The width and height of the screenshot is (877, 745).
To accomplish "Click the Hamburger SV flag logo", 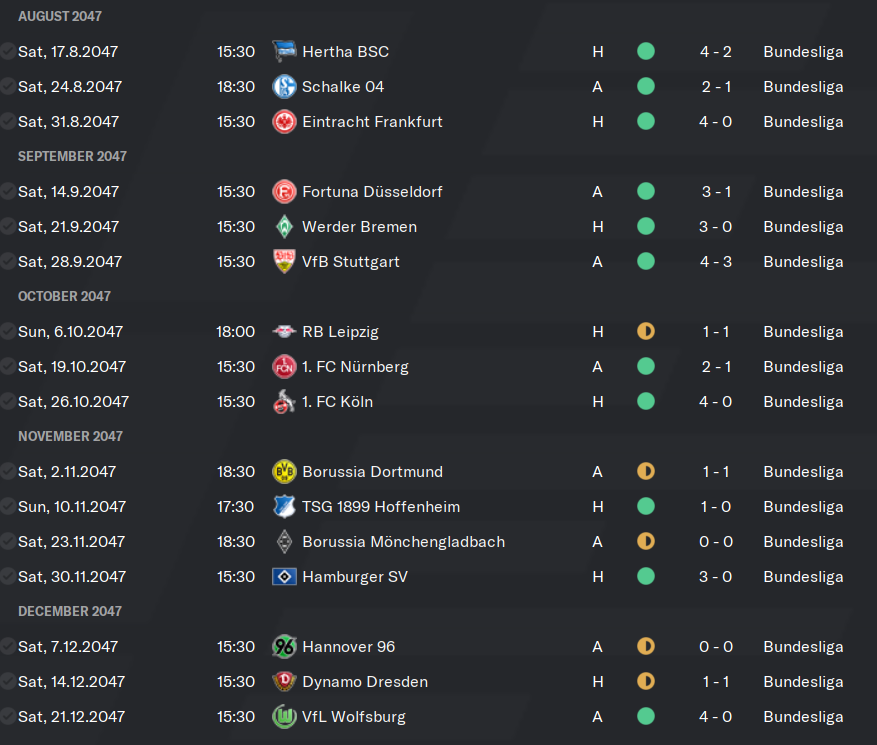I will tap(284, 577).
